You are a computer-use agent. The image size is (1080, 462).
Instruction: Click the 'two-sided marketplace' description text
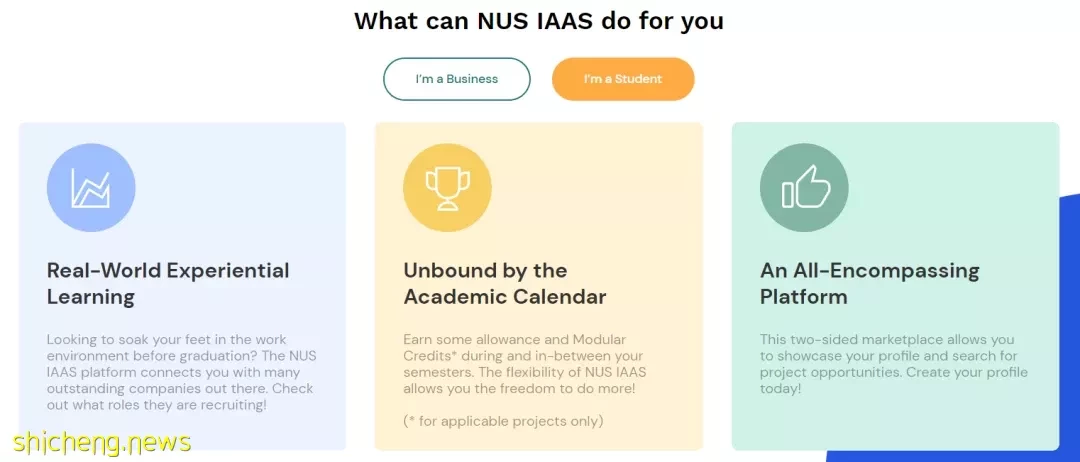click(x=894, y=364)
